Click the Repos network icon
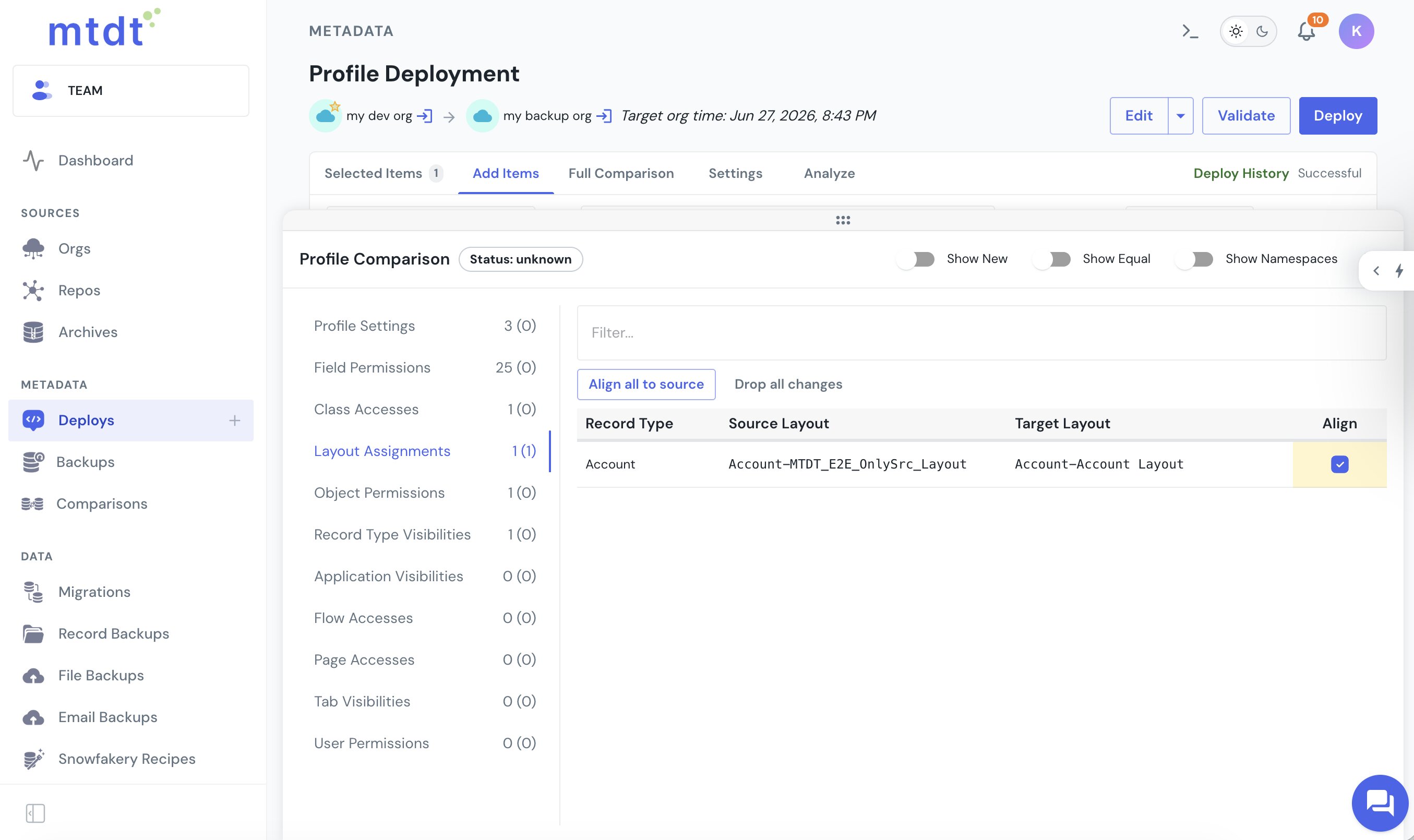 coord(33,291)
